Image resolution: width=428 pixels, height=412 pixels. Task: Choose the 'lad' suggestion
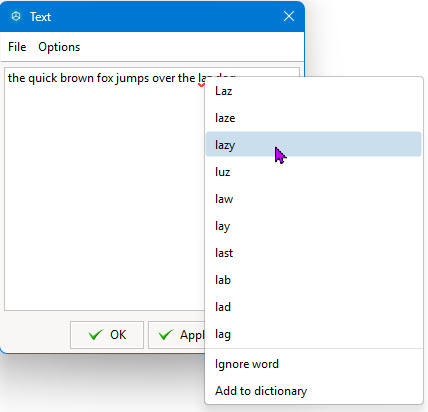pos(313,307)
